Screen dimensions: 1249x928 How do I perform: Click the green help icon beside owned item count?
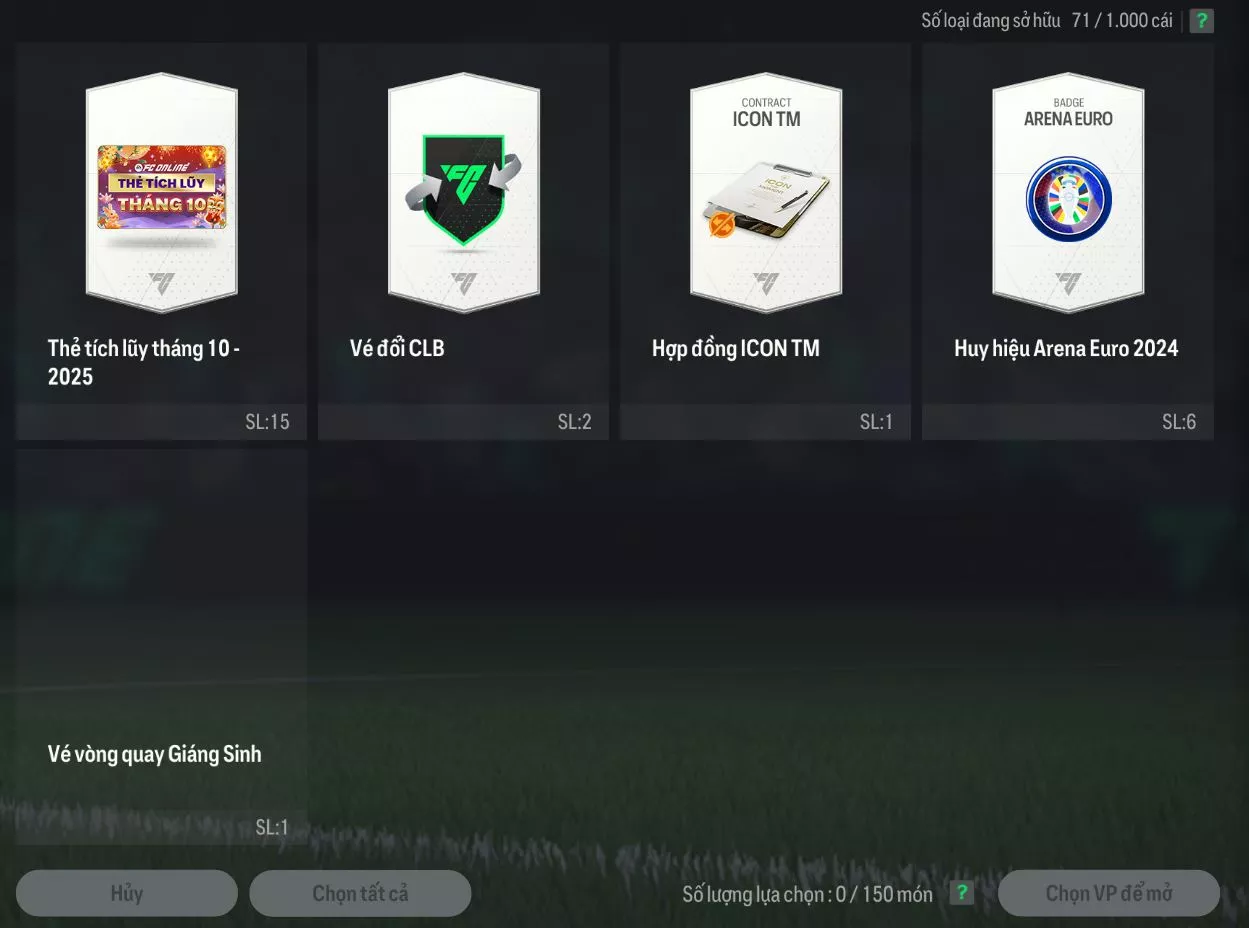[1201, 20]
